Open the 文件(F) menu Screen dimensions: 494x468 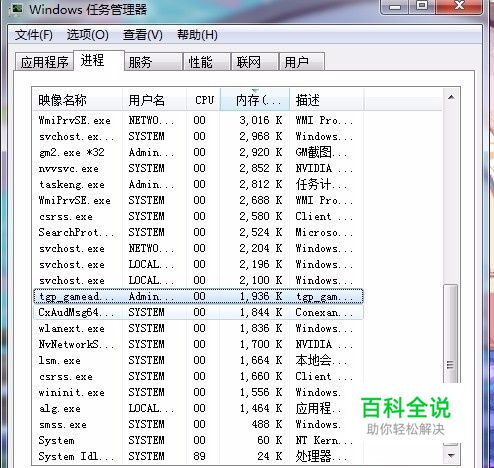pos(34,35)
